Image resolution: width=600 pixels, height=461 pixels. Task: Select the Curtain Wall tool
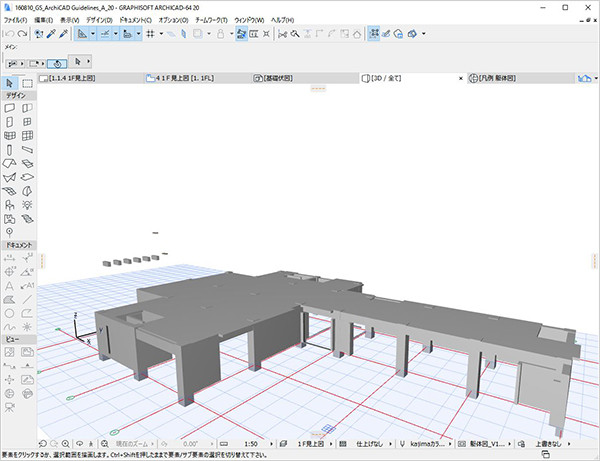pyautogui.click(x=27, y=135)
